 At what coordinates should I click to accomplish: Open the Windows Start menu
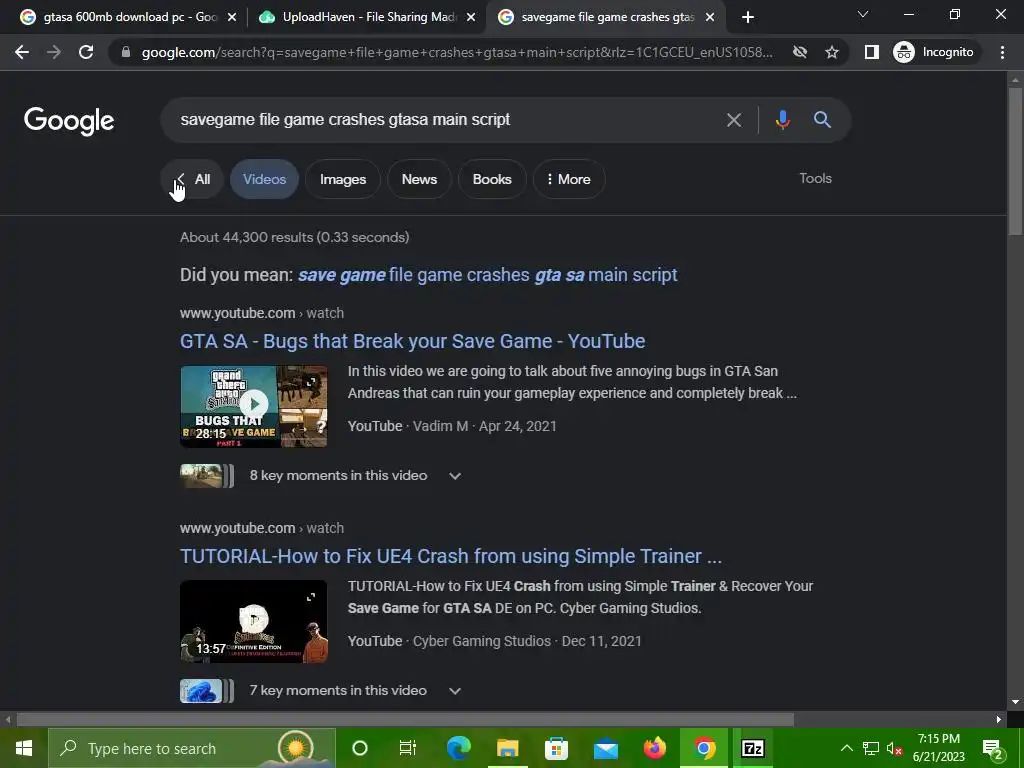(x=24, y=748)
